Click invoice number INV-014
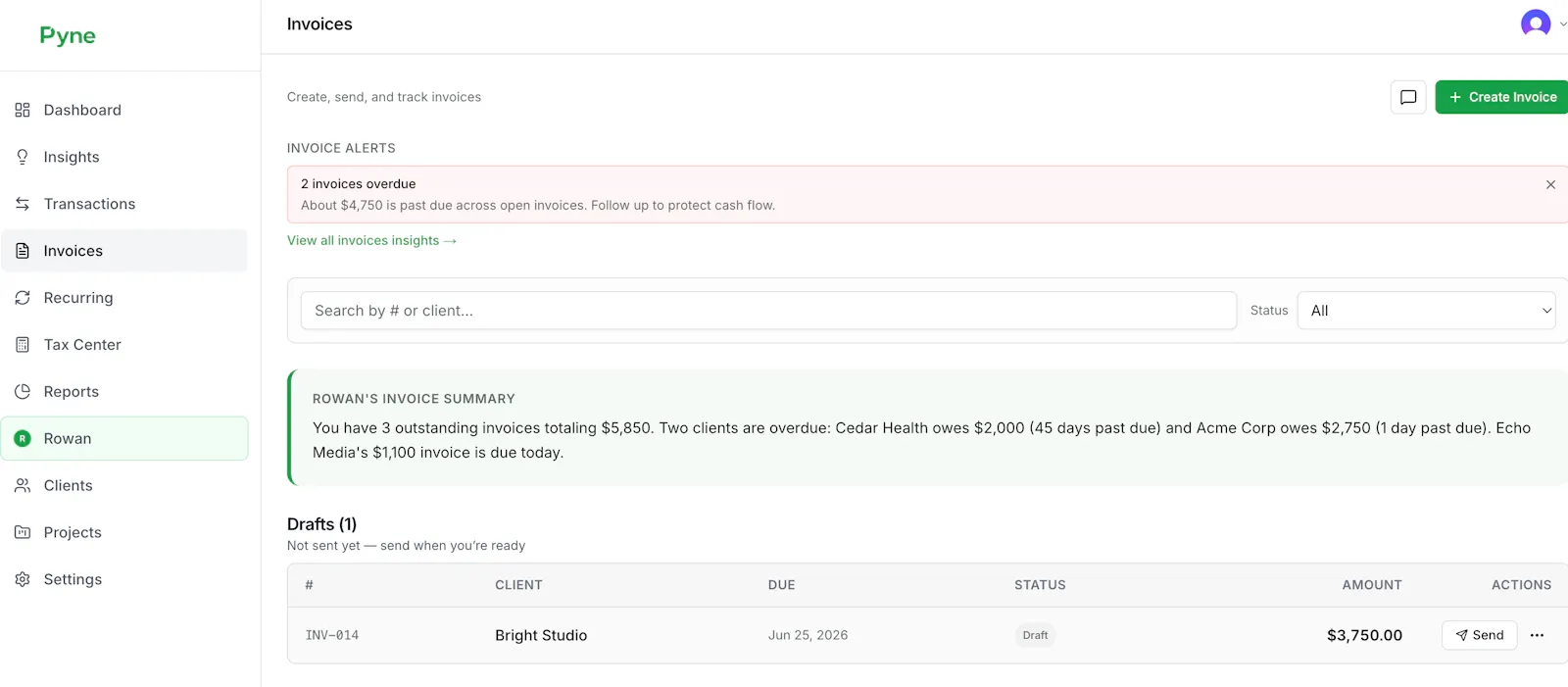Screen dimensions: 1568x687 [332, 635]
